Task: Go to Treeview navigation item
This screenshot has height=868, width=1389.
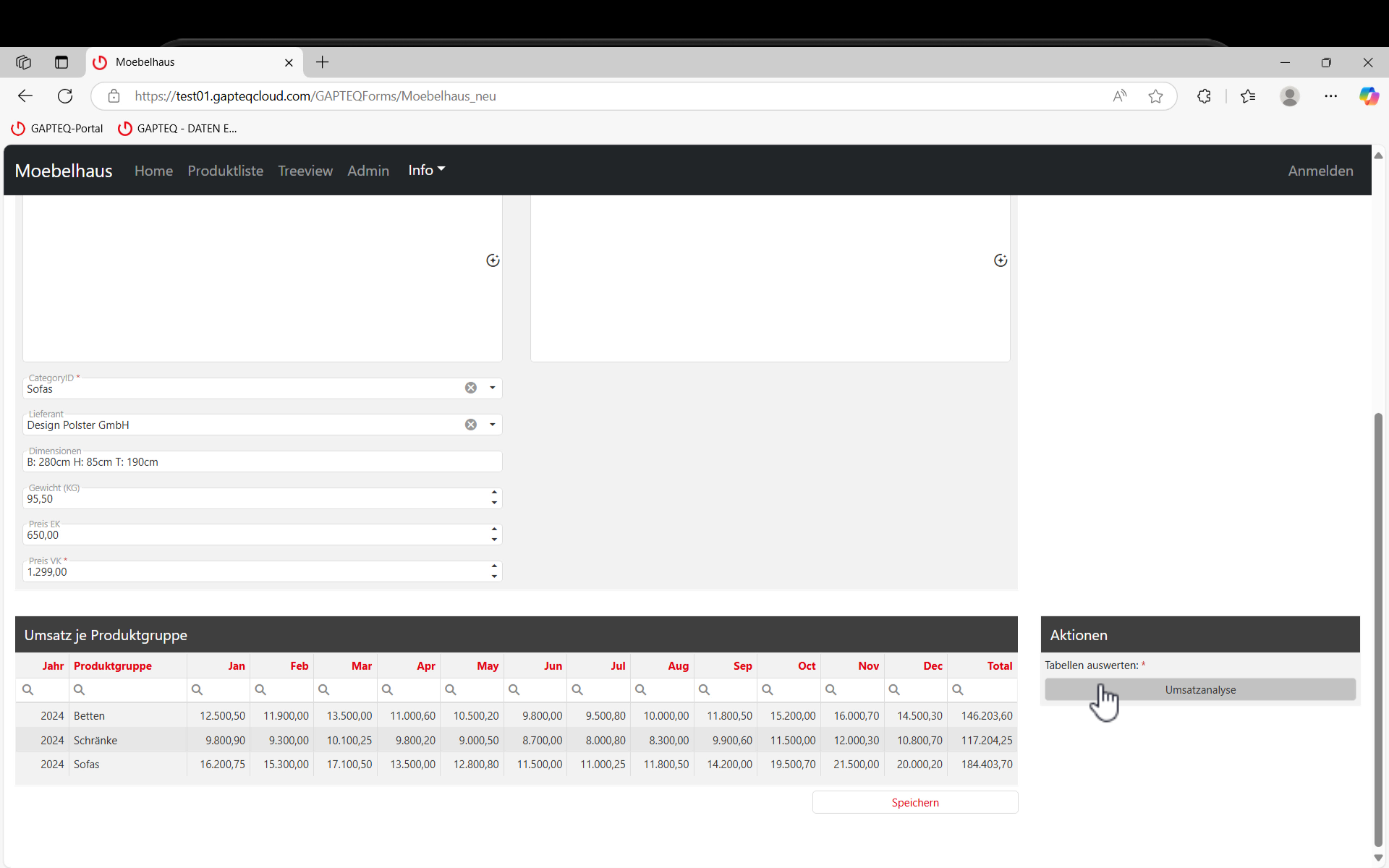Action: [x=305, y=171]
